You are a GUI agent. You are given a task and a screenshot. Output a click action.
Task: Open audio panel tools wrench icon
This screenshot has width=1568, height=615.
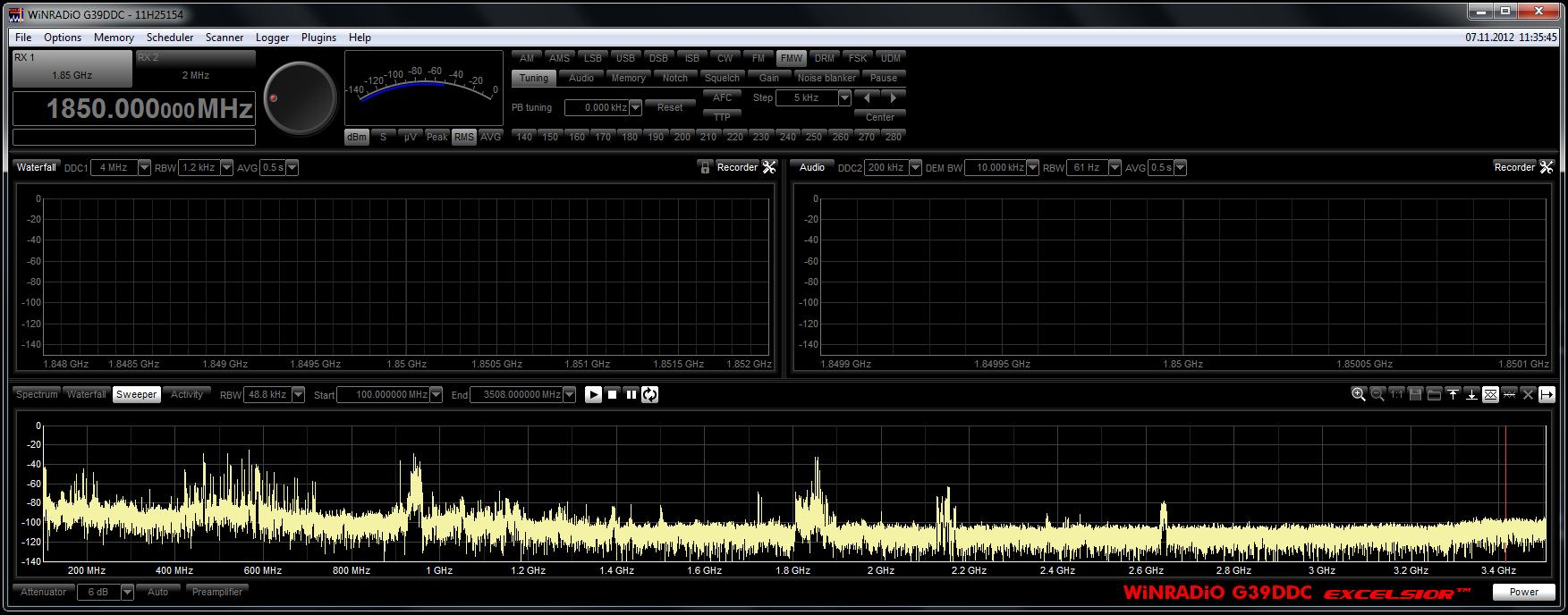point(1546,167)
